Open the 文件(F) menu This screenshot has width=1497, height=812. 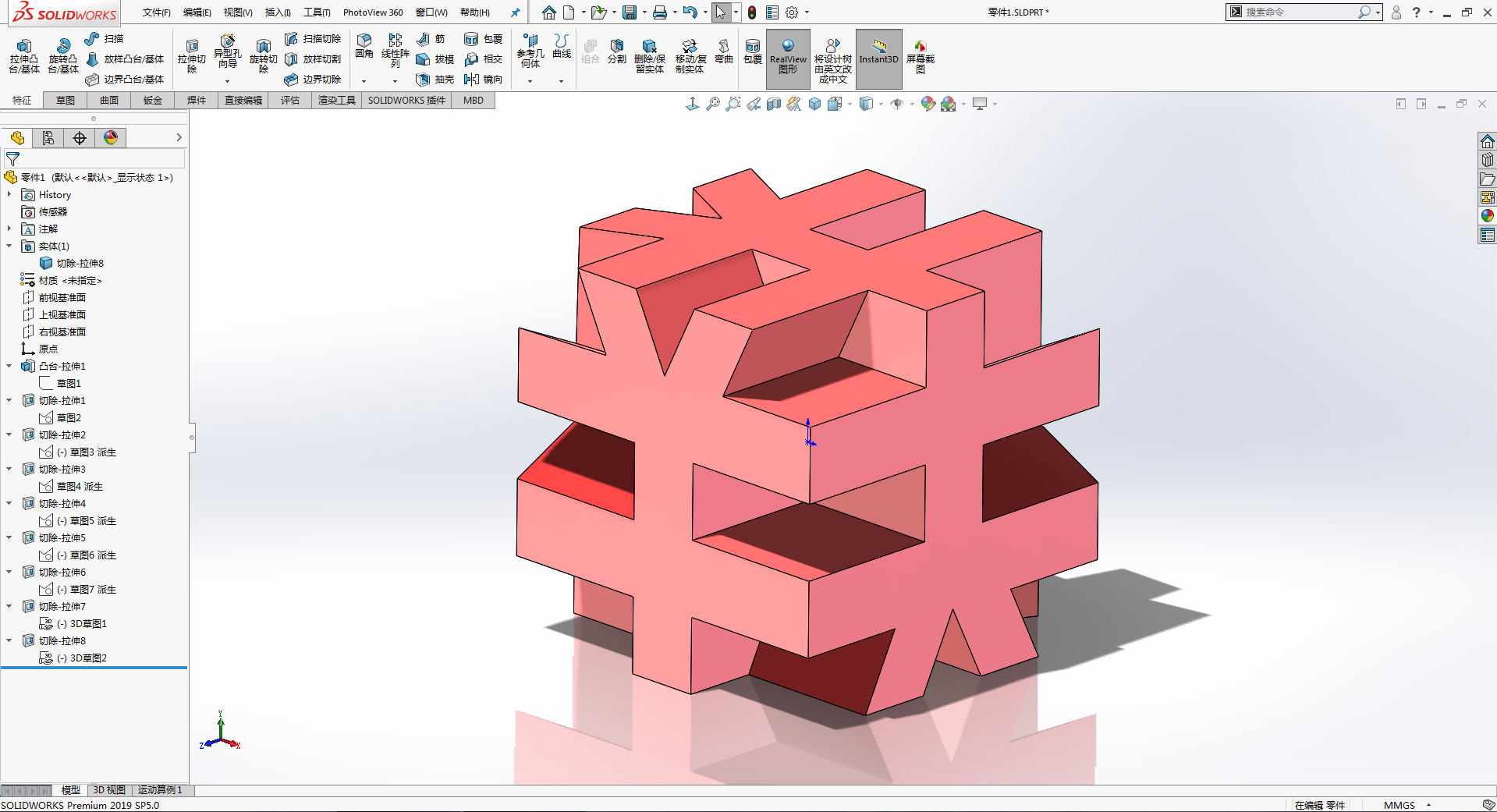click(156, 12)
